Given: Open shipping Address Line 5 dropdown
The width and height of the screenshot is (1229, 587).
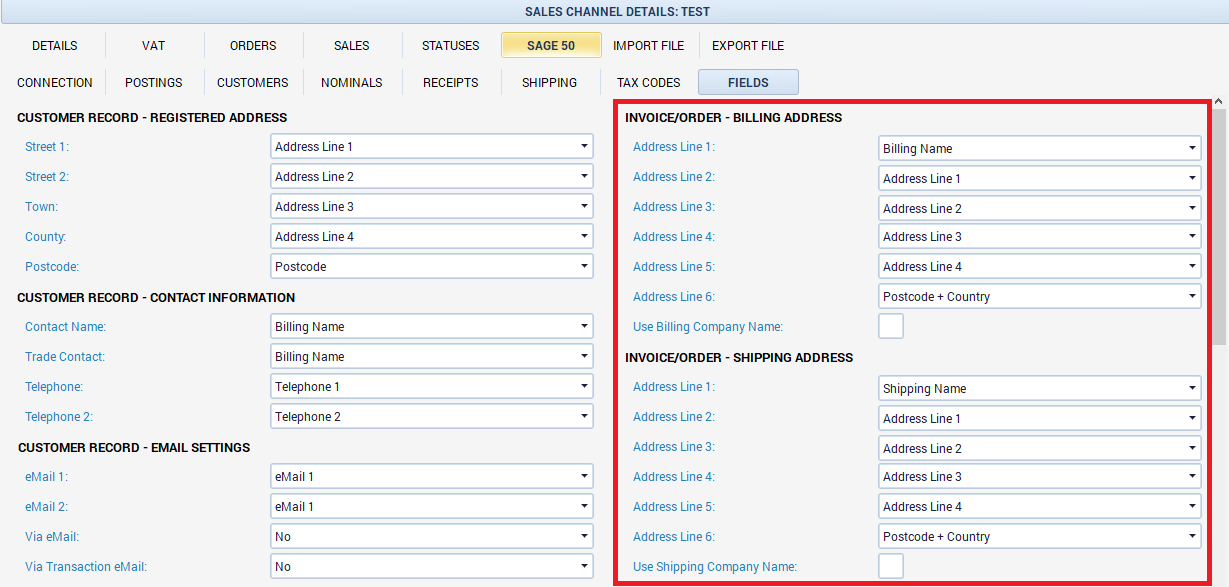Looking at the screenshot, I should coord(1040,507).
